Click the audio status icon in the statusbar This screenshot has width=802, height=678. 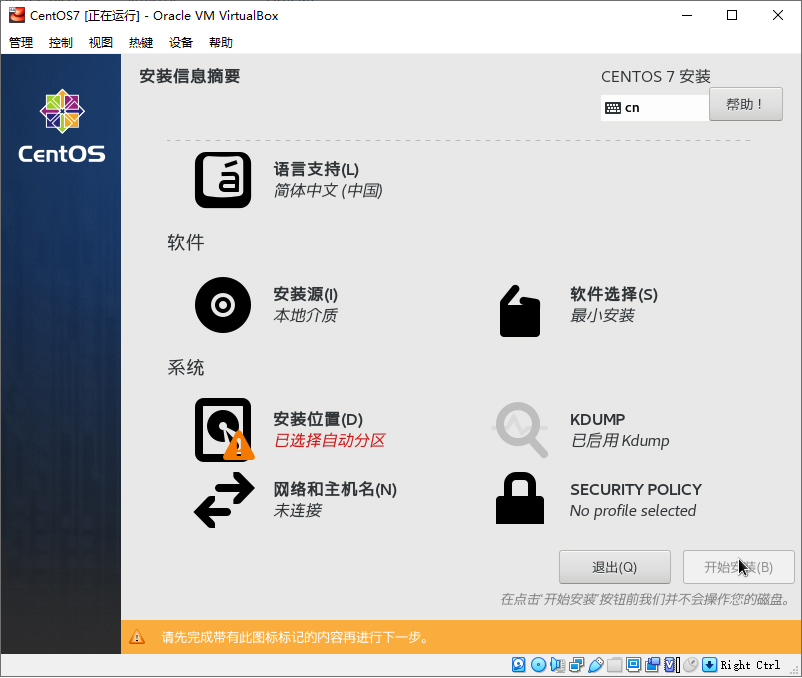[x=556, y=664]
